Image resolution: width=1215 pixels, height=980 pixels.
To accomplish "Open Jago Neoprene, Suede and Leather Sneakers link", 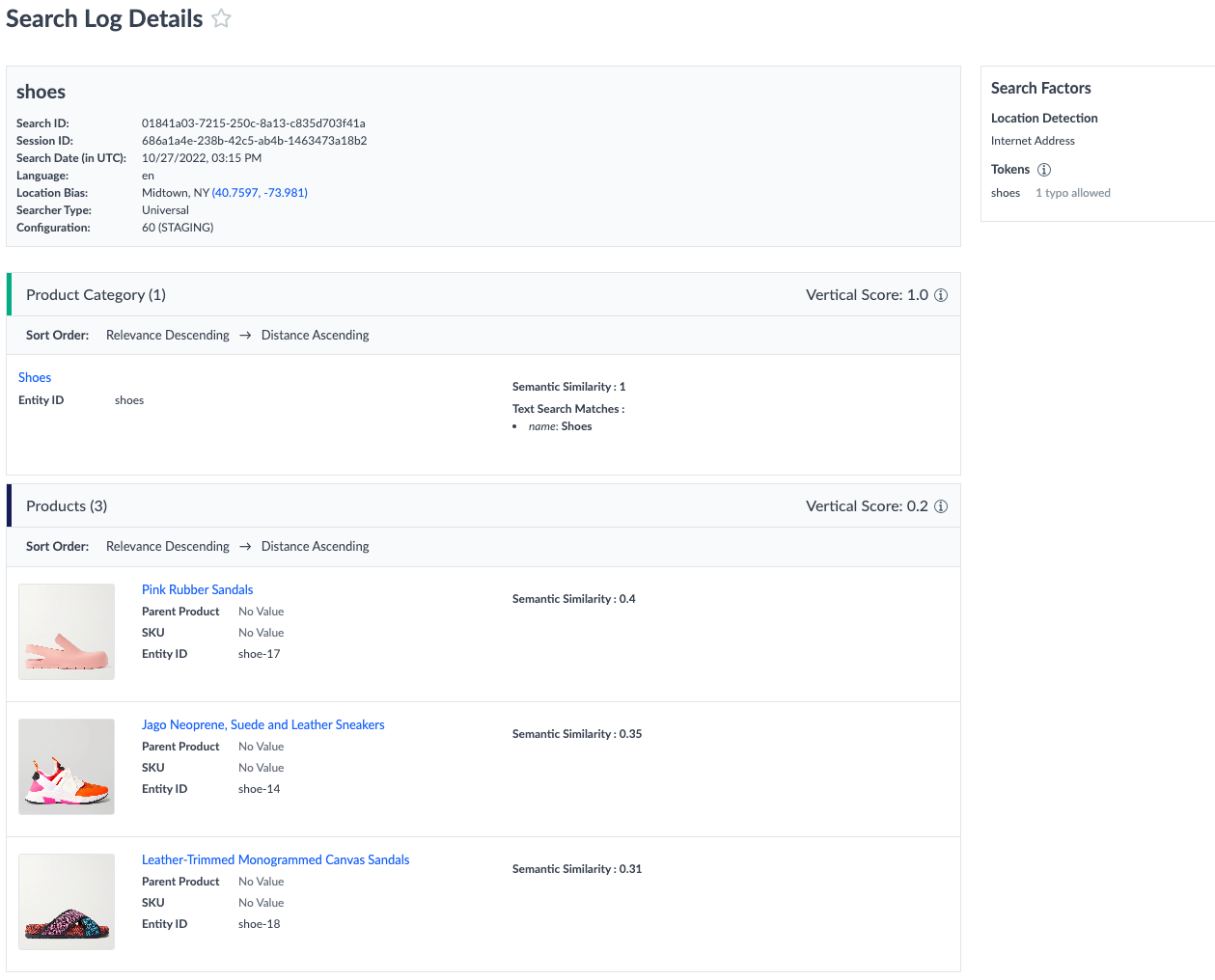I will pos(262,725).
